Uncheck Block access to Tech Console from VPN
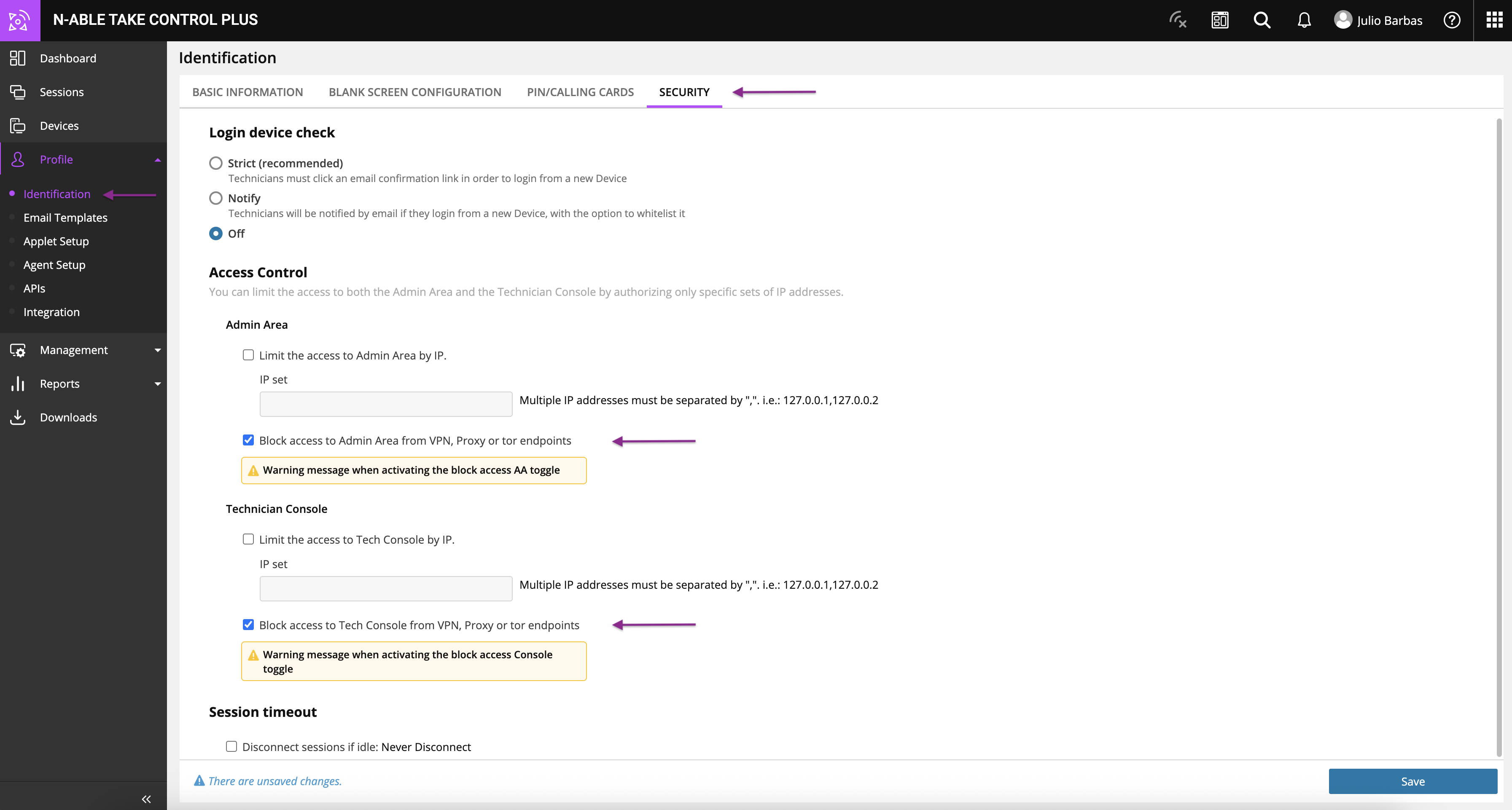This screenshot has height=810, width=1512. click(x=248, y=625)
